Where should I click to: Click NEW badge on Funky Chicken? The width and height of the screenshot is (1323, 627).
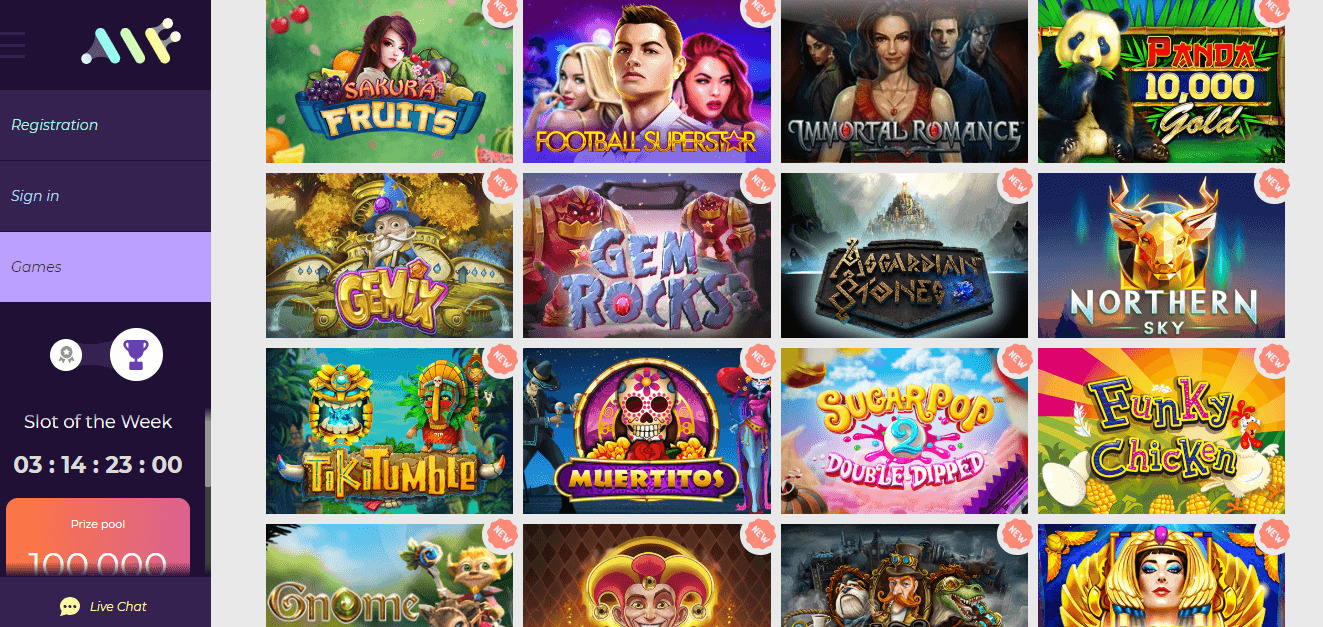click(x=1273, y=360)
